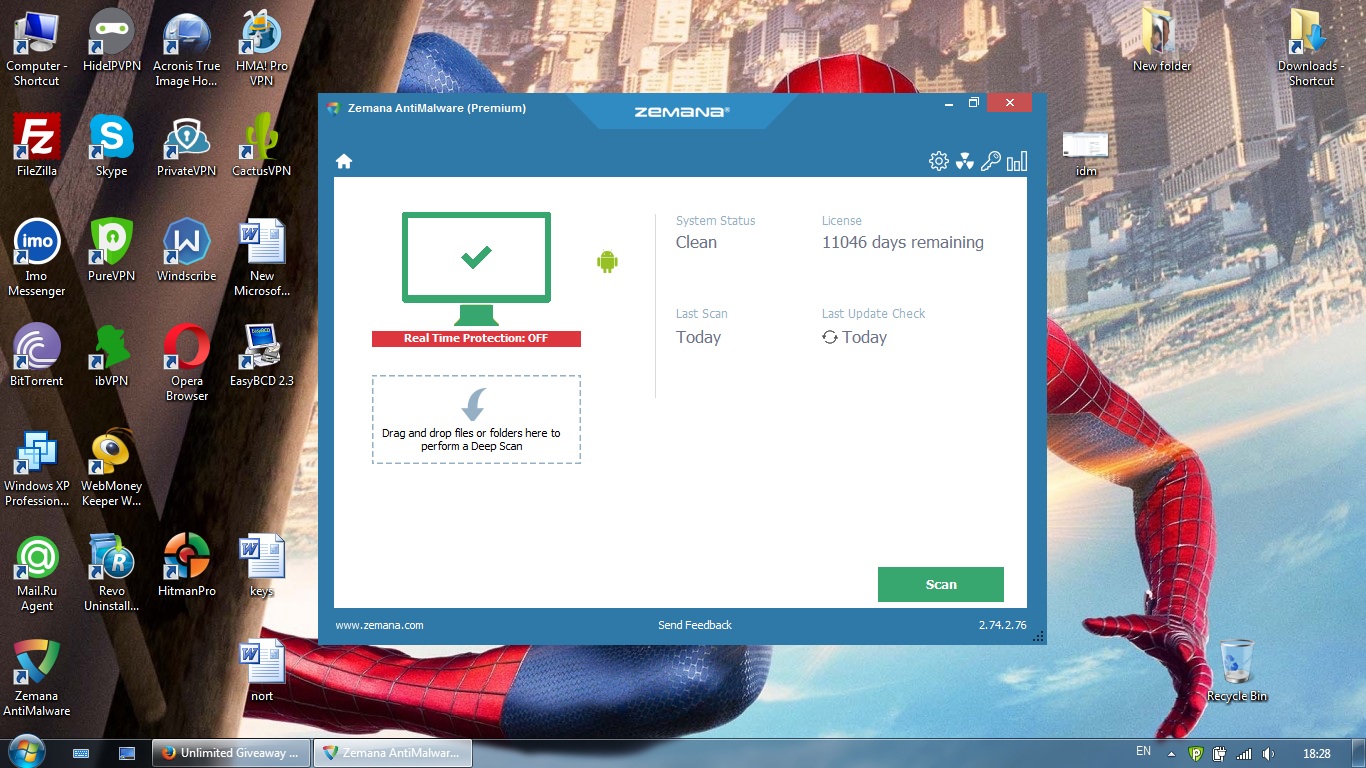Open the license key icon
Screen dimensions: 1366x768
[x=990, y=161]
